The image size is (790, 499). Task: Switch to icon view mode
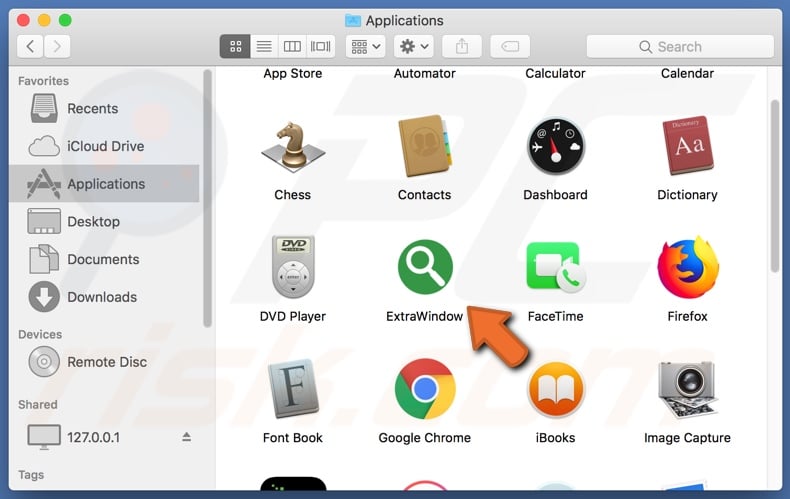pos(236,46)
